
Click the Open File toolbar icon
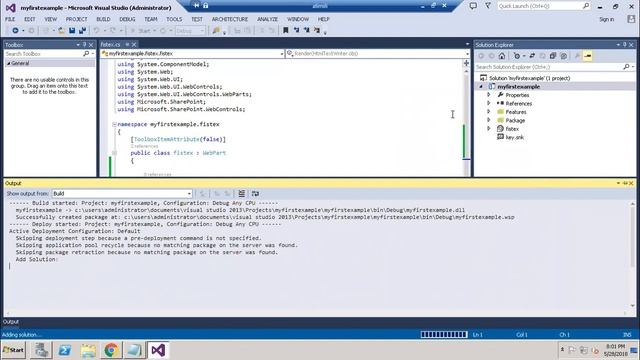(62, 31)
